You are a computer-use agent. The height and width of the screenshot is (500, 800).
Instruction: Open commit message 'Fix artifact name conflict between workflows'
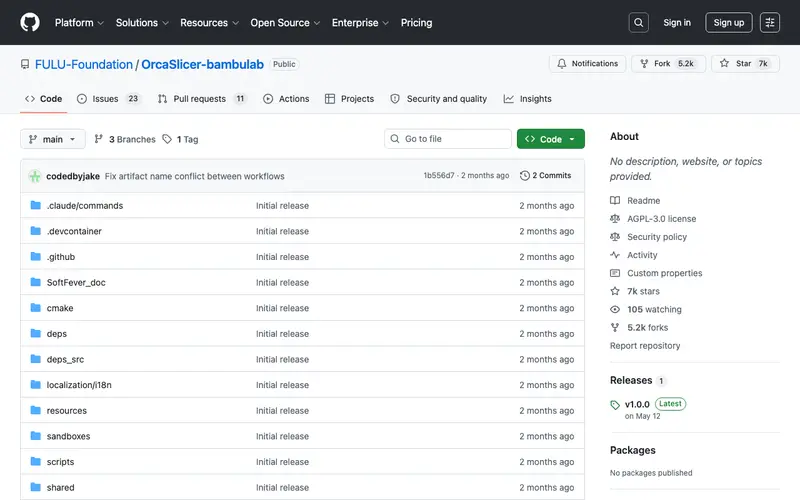coord(194,176)
